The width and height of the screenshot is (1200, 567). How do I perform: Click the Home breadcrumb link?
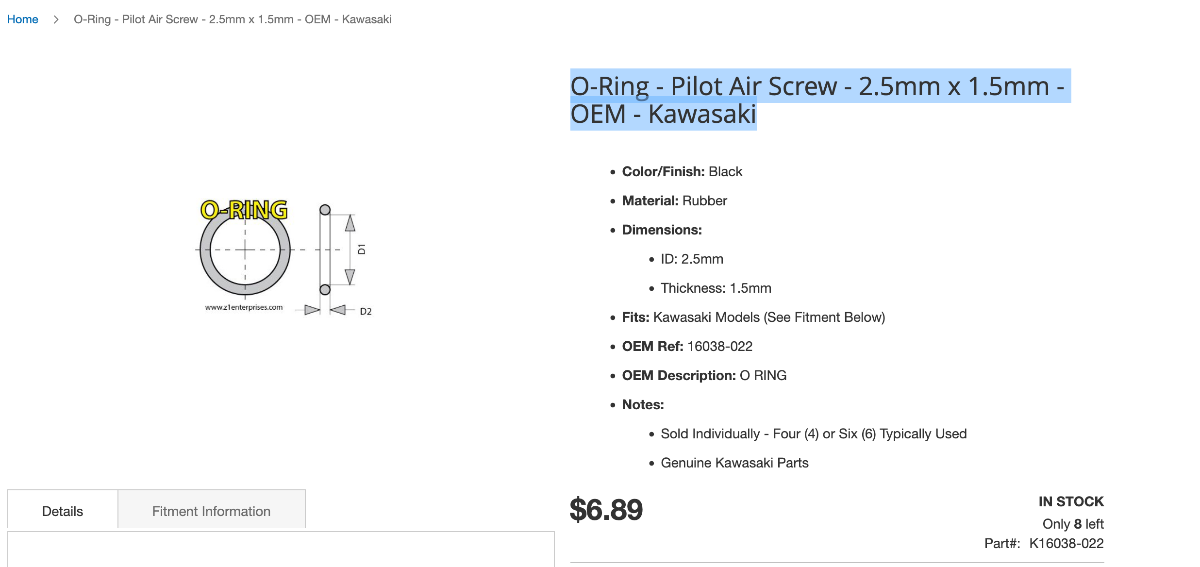[x=23, y=19]
